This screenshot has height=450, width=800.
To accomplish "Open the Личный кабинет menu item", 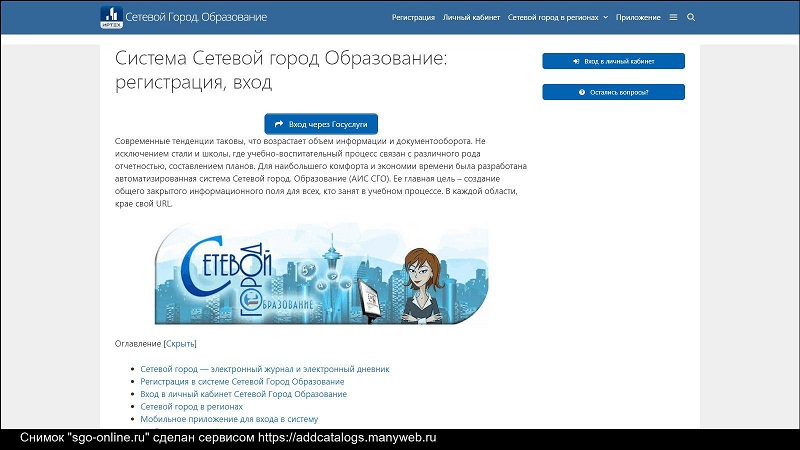I will coord(471,17).
